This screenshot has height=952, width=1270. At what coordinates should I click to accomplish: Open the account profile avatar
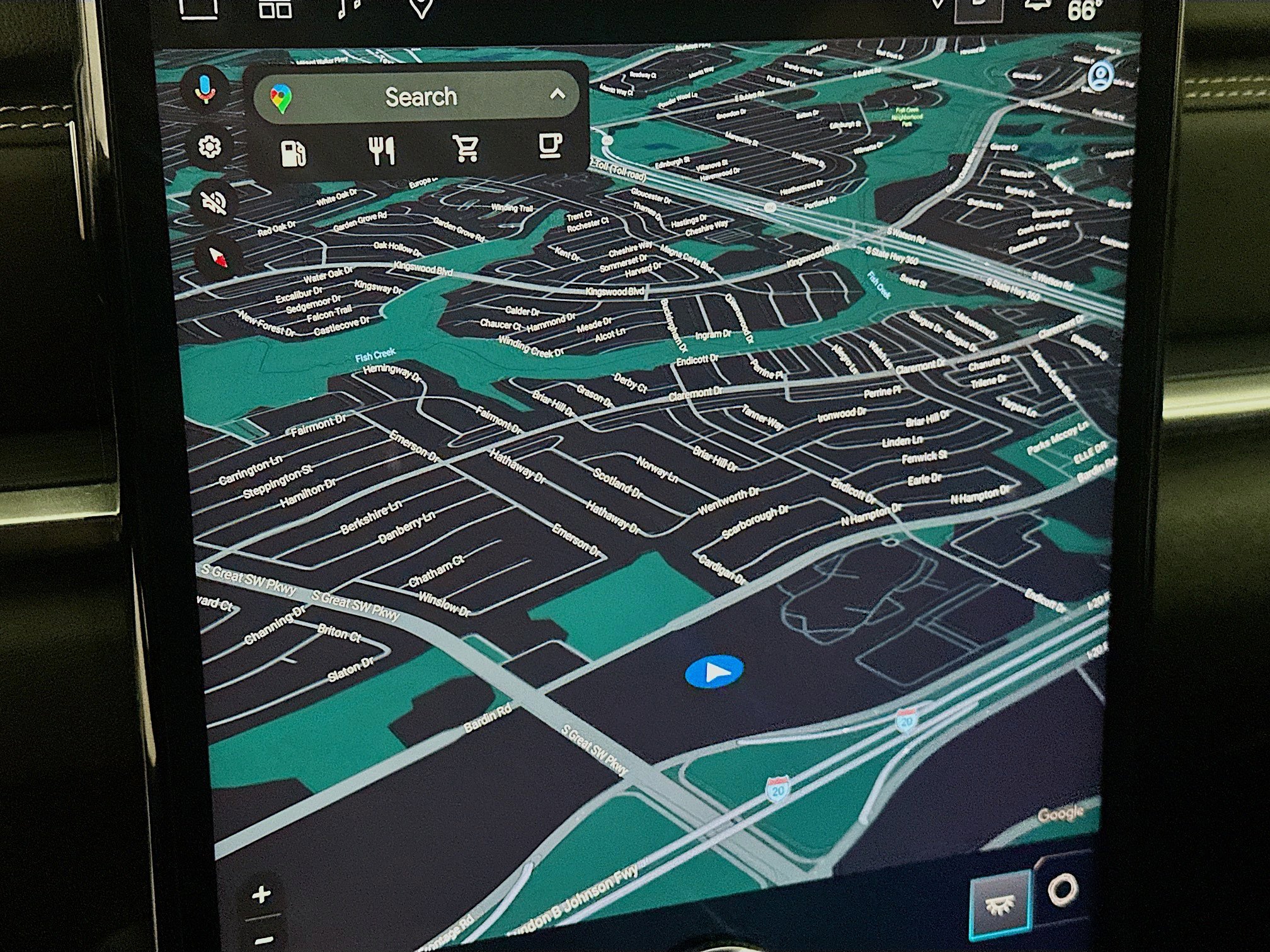coord(1101,76)
